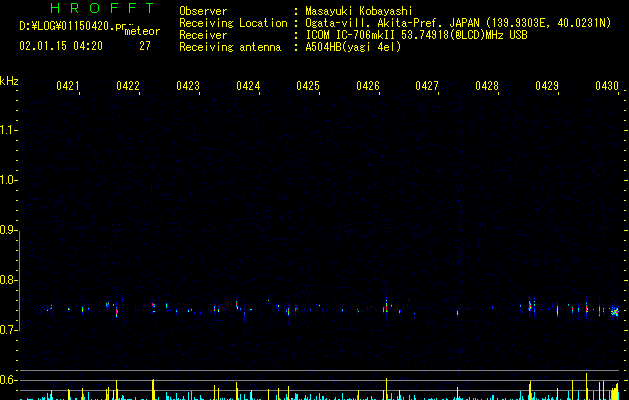Click the 1.1 kHz axis label

[8, 130]
